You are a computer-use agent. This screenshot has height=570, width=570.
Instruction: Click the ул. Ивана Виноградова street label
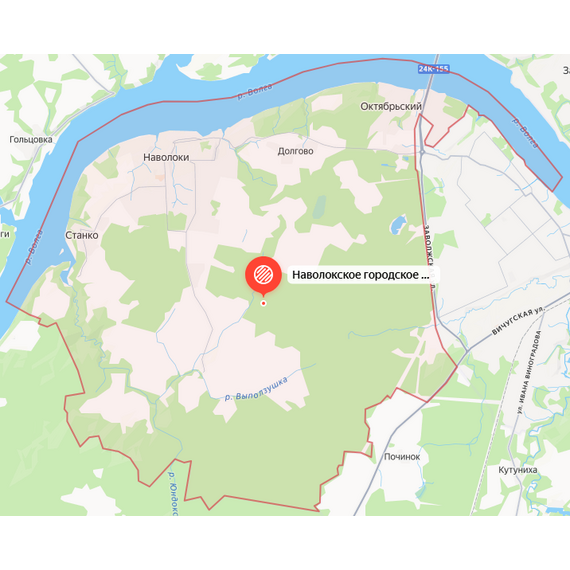pos(529,373)
